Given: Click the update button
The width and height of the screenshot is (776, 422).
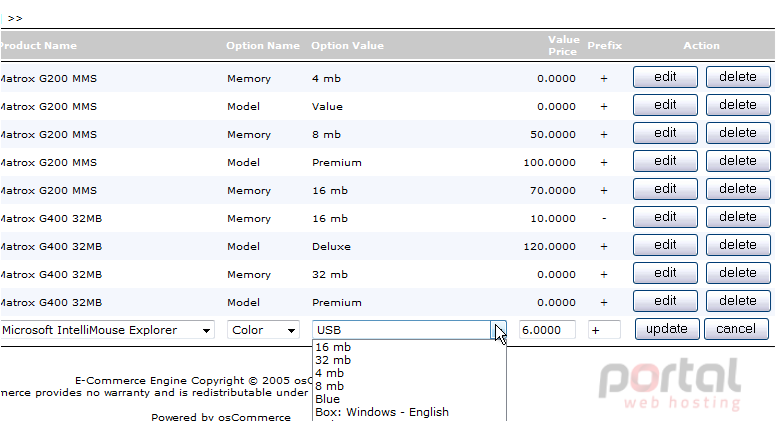Looking at the screenshot, I should (667, 329).
